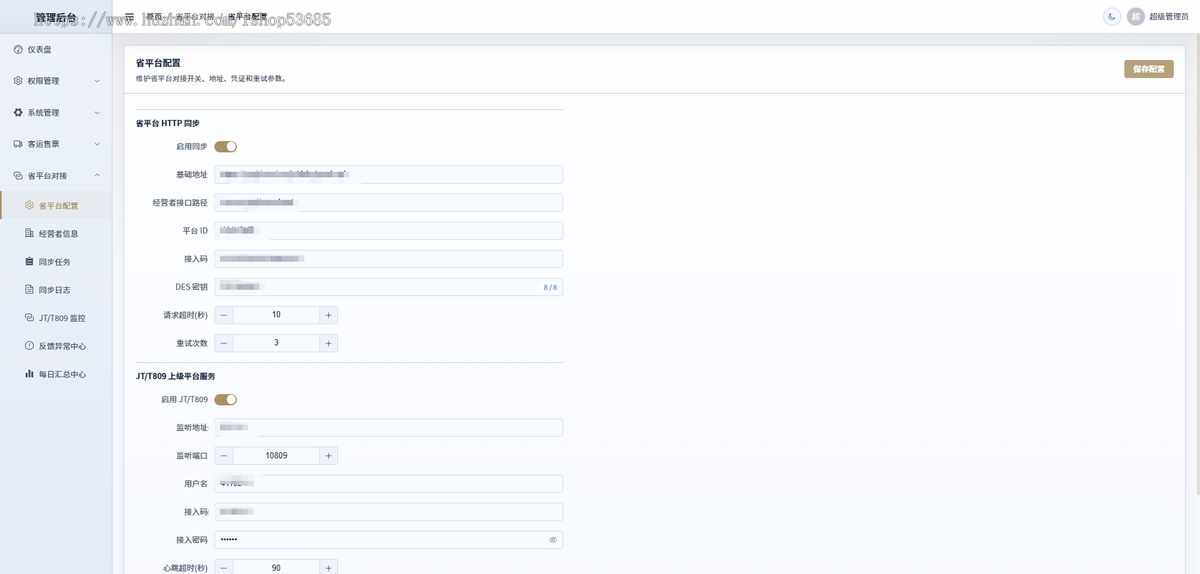Viewport: 1200px width, 574px height.
Task: Click the 保存配置 button
Action: point(1149,69)
